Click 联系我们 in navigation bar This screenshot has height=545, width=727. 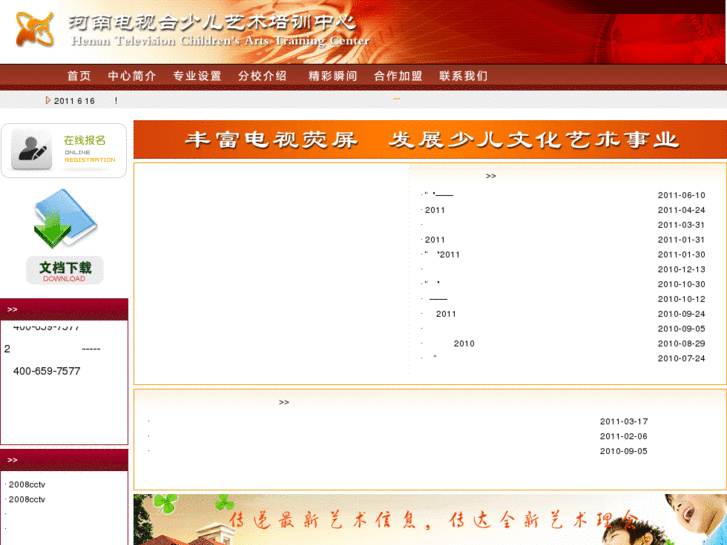coord(463,76)
